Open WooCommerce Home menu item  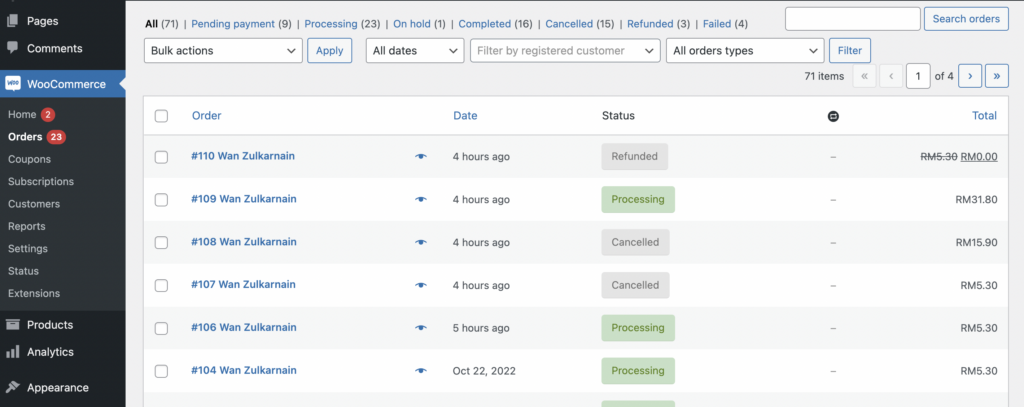(22, 114)
